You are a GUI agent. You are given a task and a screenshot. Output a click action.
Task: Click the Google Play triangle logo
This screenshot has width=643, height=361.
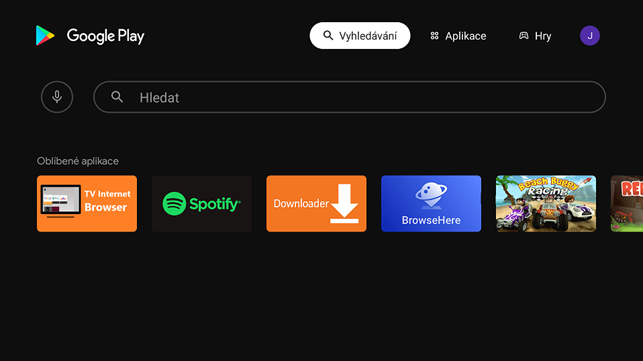click(x=45, y=36)
